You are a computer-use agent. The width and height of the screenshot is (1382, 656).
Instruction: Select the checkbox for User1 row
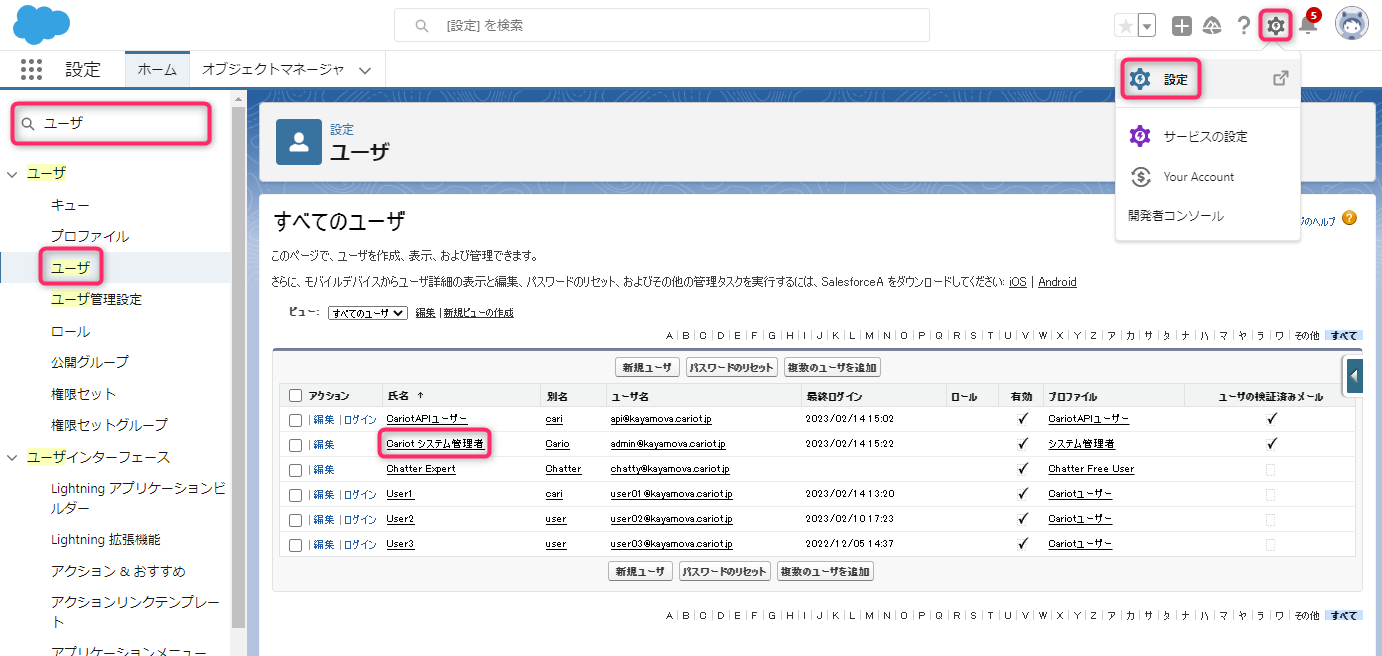coord(295,495)
